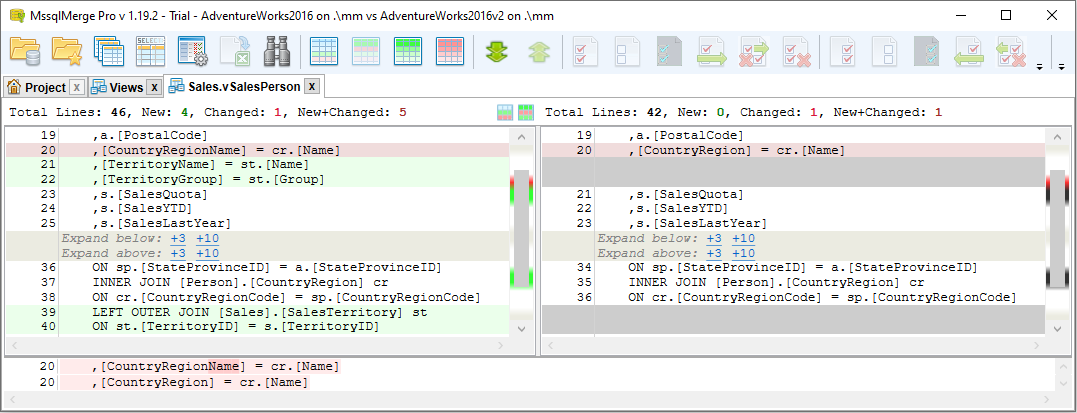Check all items in right toolbar group
1077x413 pixels.
(843, 52)
